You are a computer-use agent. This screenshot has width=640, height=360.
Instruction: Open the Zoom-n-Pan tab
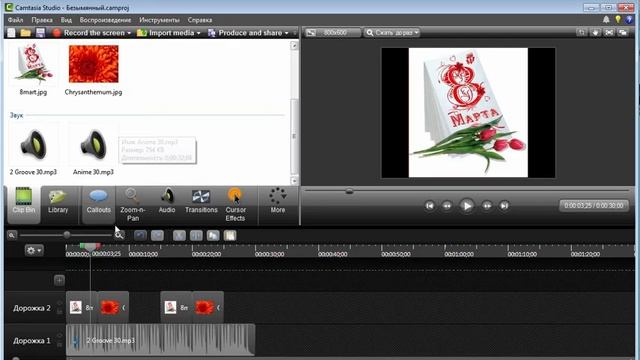(133, 205)
